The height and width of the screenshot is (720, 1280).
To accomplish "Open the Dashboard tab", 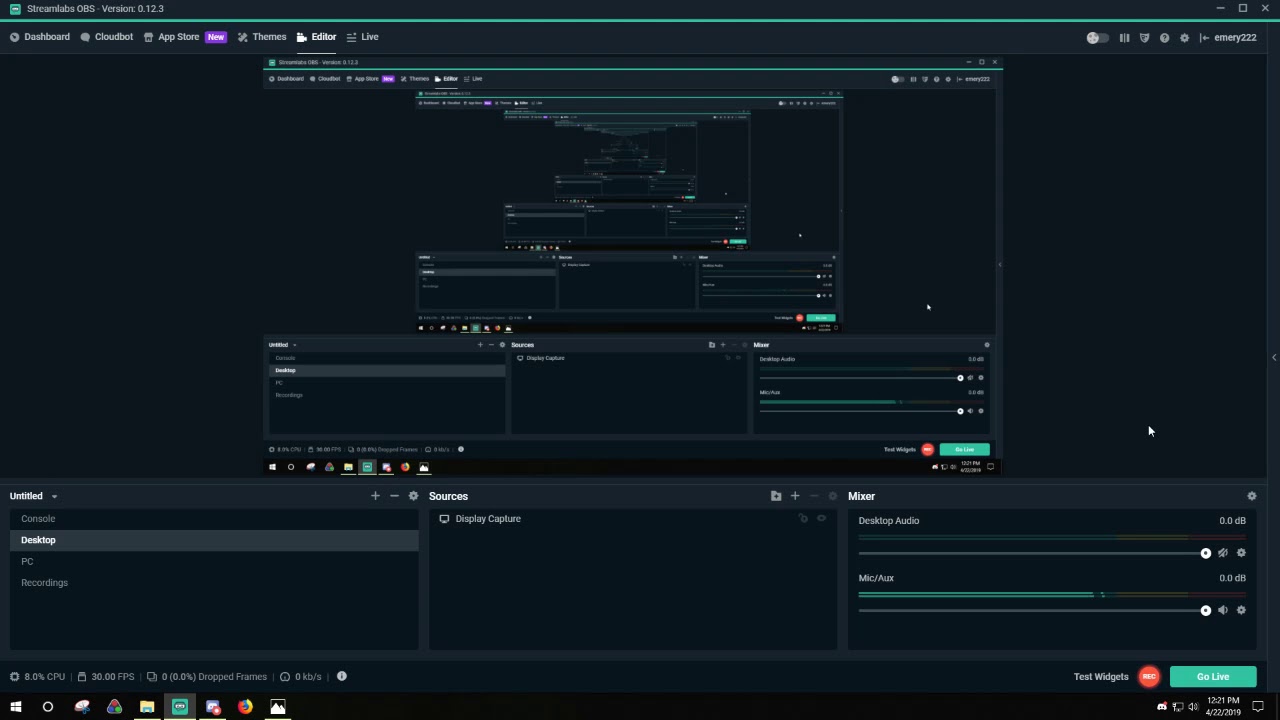I will [x=40, y=37].
